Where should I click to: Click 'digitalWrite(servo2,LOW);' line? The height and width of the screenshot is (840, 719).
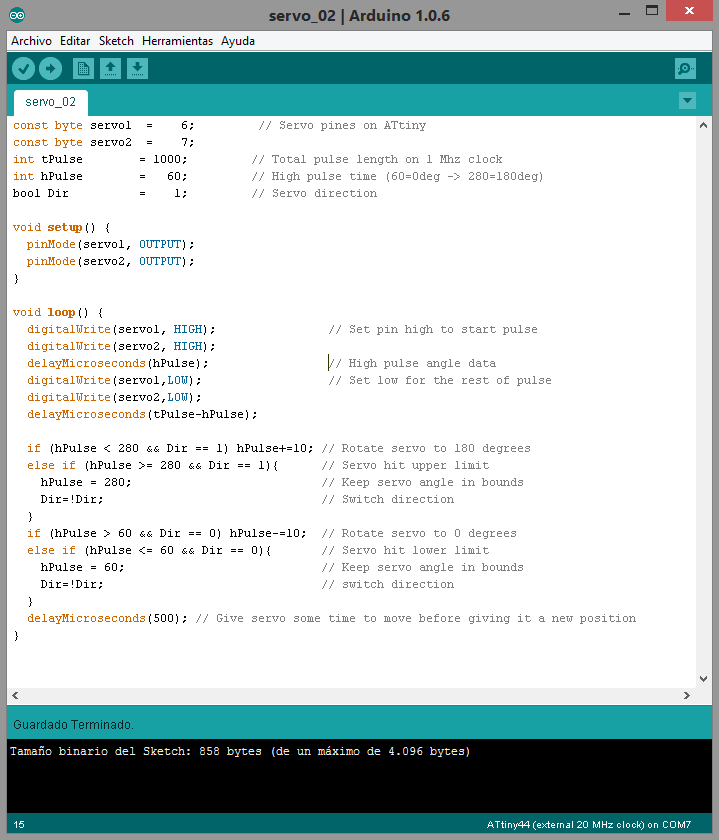[114, 398]
